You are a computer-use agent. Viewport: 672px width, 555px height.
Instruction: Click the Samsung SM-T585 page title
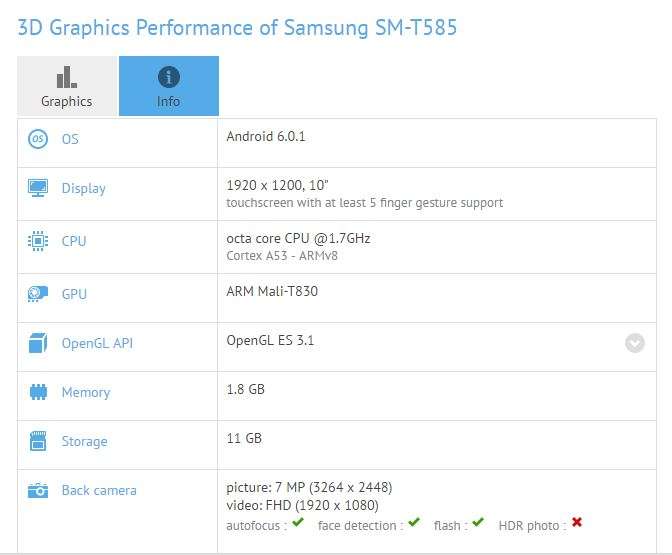(x=237, y=28)
